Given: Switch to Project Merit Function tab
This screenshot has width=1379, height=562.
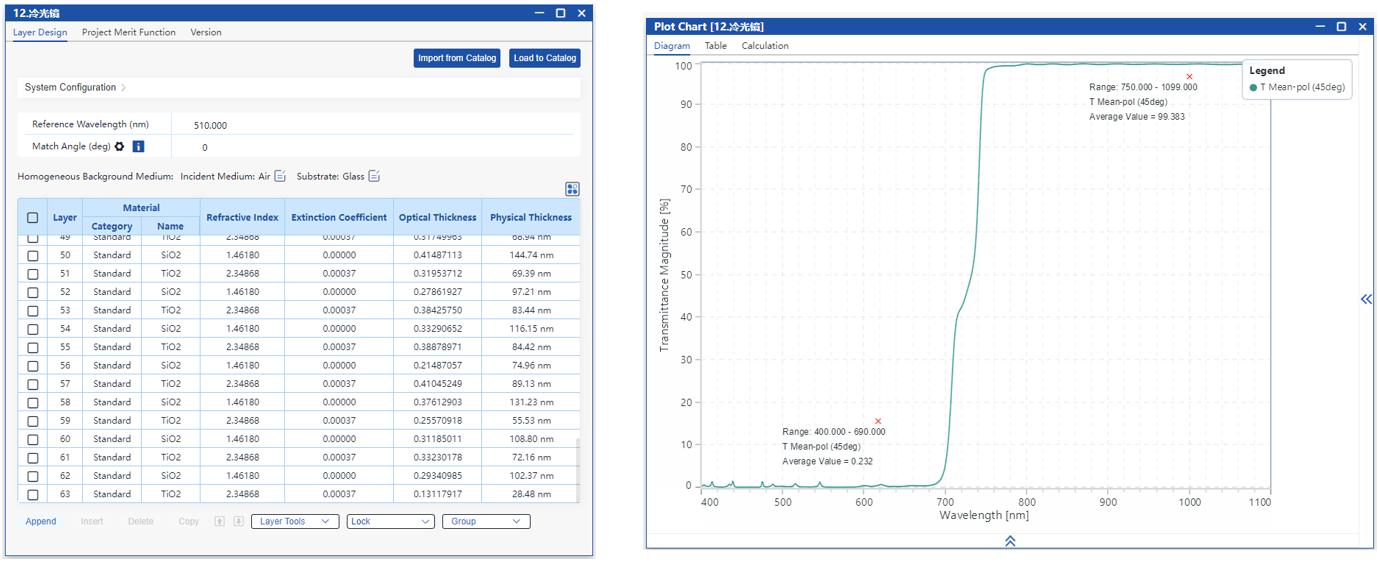Looking at the screenshot, I should tap(128, 32).
